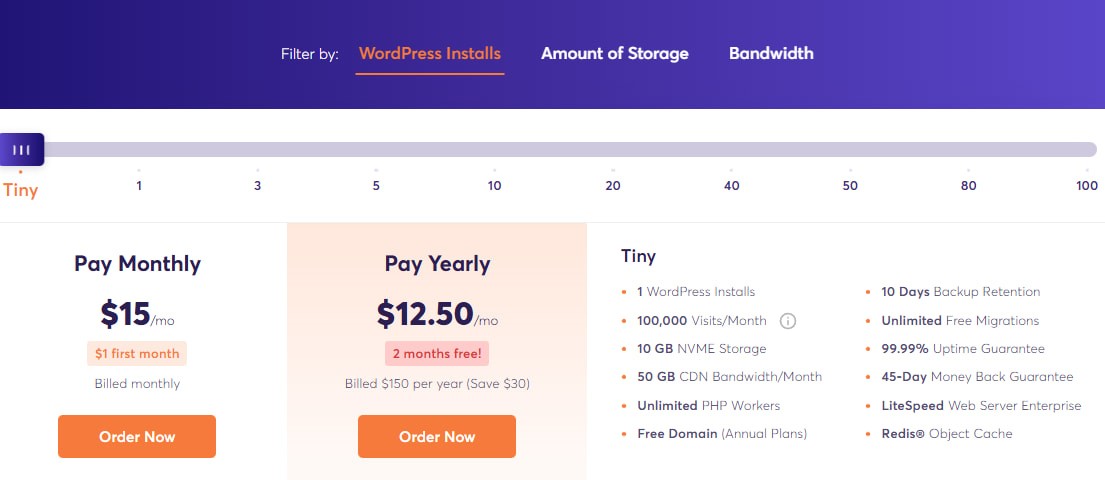Click the $12.50 yearly price
This screenshot has height=480, width=1105.
click(425, 313)
